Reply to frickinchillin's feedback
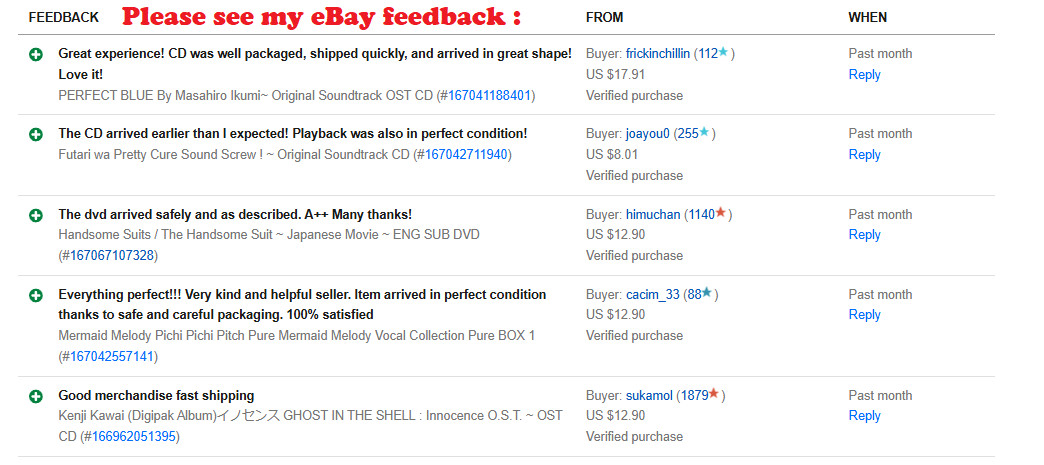The height and width of the screenshot is (465, 1044). pos(864,75)
